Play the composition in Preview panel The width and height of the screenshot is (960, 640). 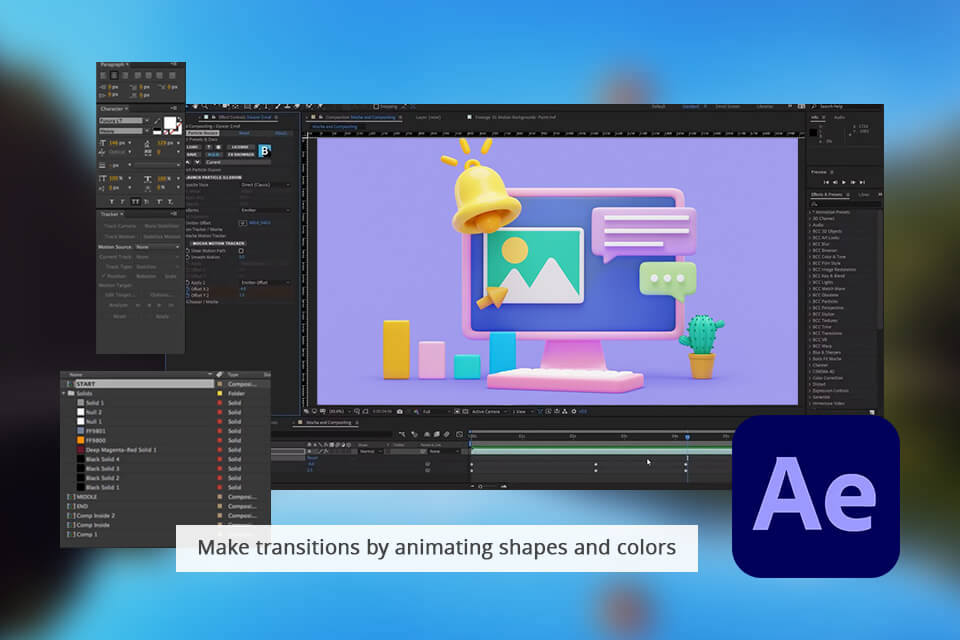pyautogui.click(x=844, y=183)
